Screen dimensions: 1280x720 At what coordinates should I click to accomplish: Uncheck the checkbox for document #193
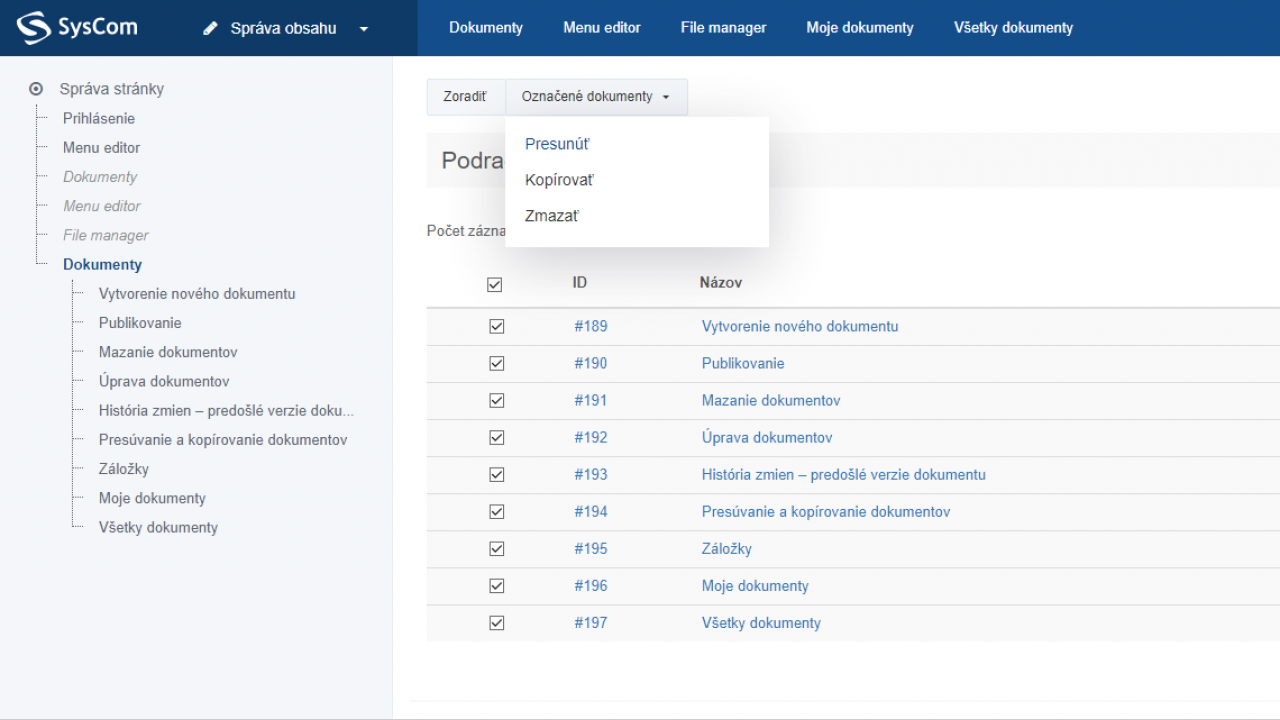point(496,475)
